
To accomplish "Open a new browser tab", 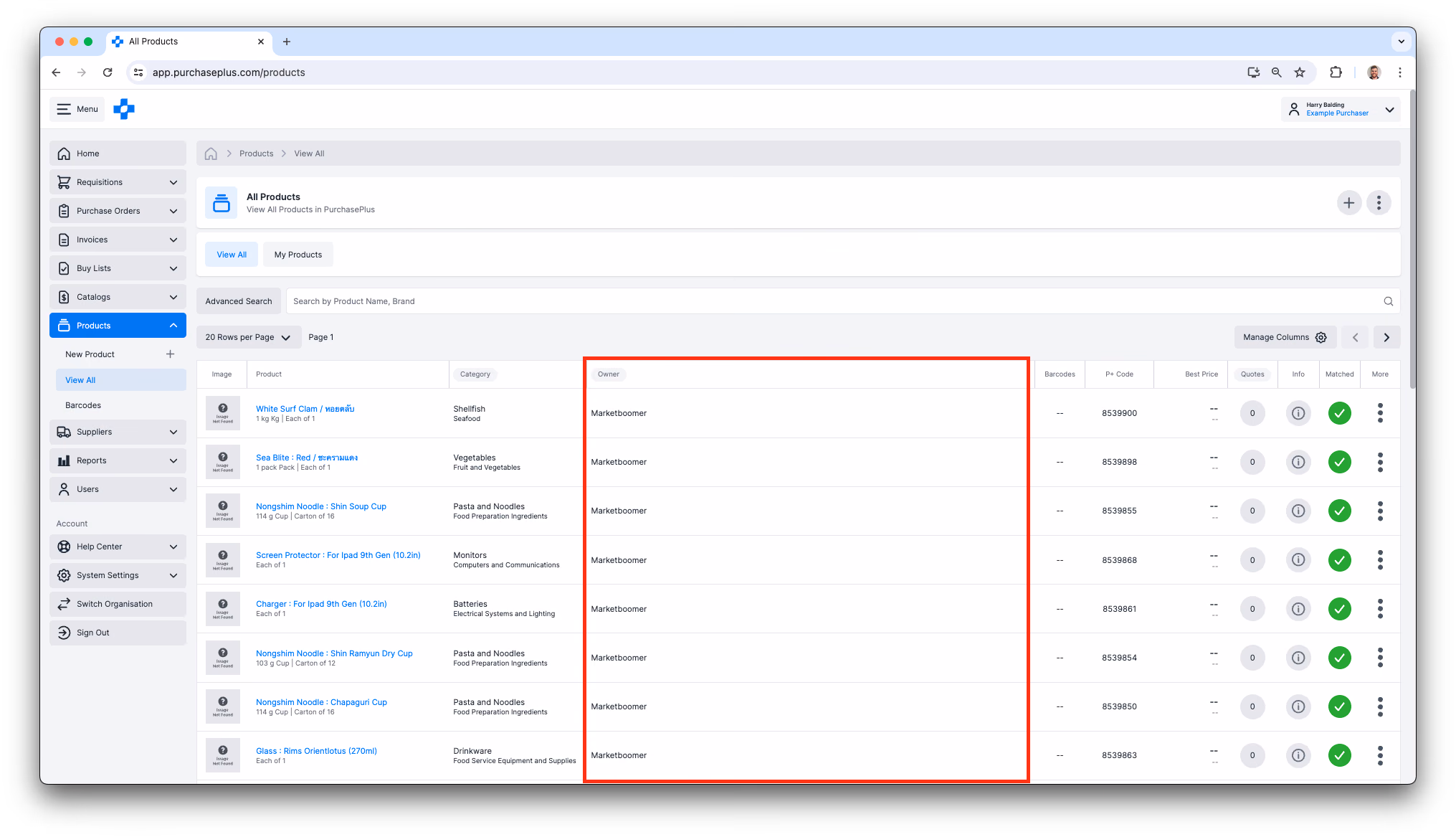I will tap(287, 42).
